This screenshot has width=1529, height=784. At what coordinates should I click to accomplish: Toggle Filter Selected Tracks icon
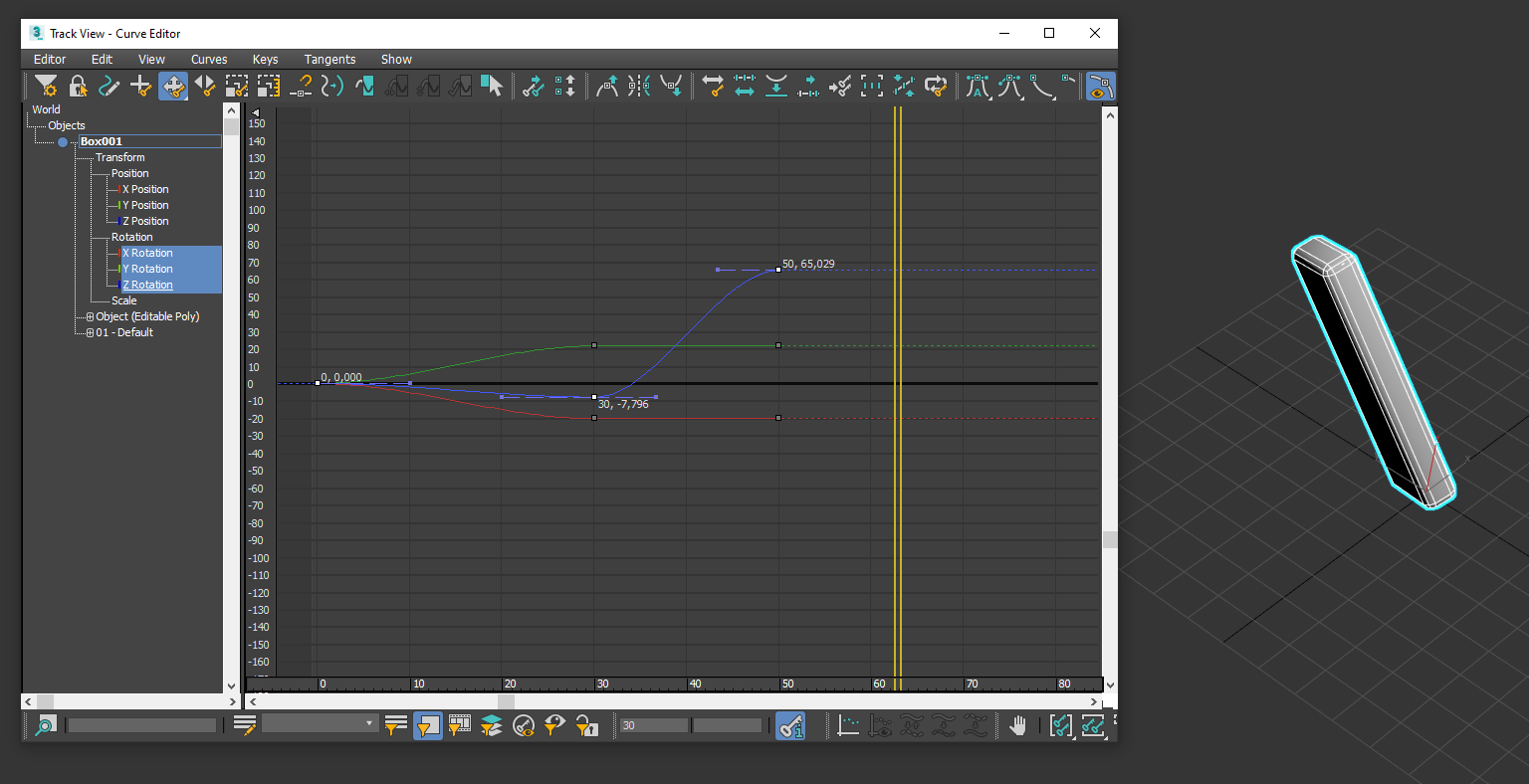coord(395,725)
